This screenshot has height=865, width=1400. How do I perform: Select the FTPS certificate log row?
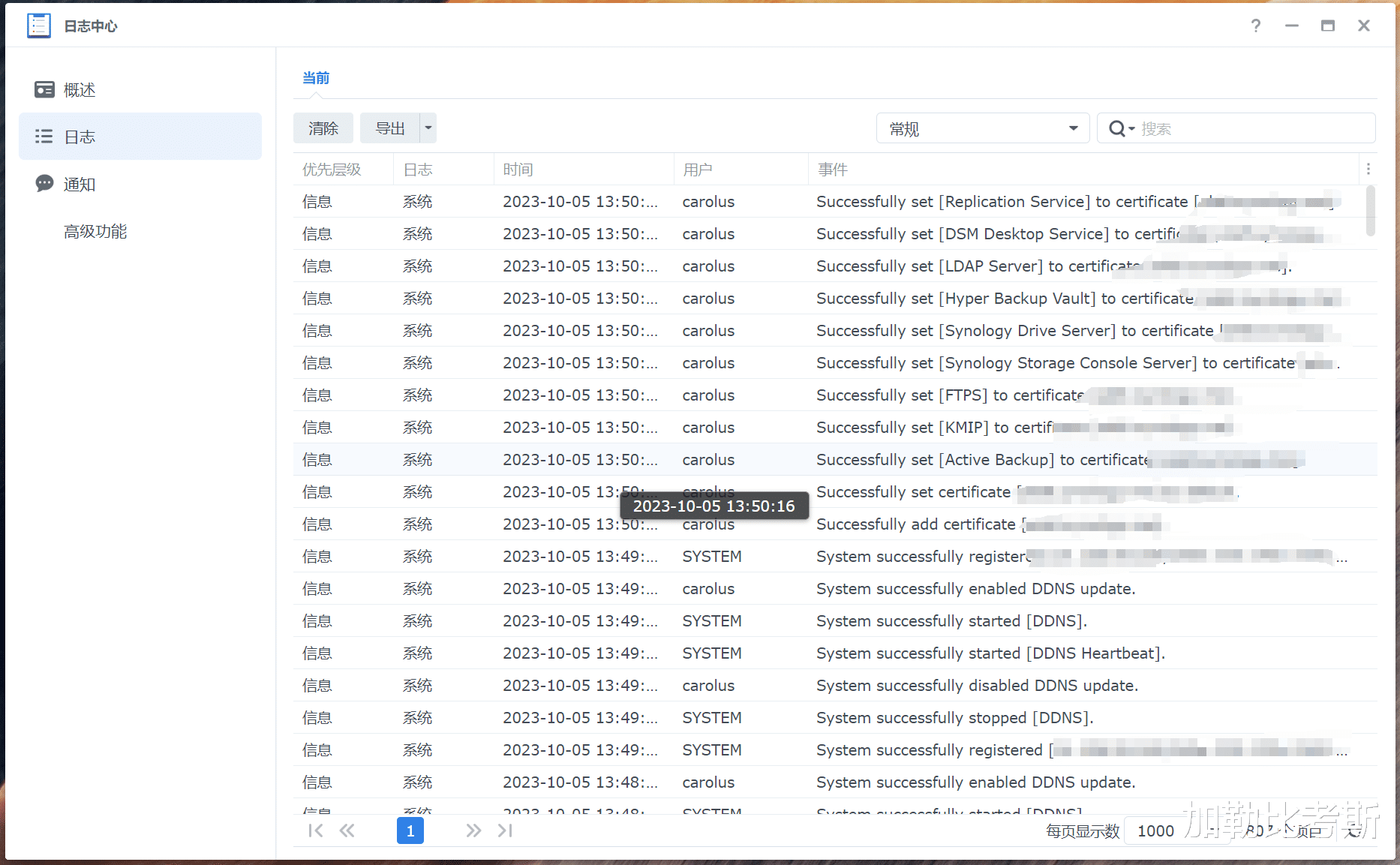click(834, 395)
